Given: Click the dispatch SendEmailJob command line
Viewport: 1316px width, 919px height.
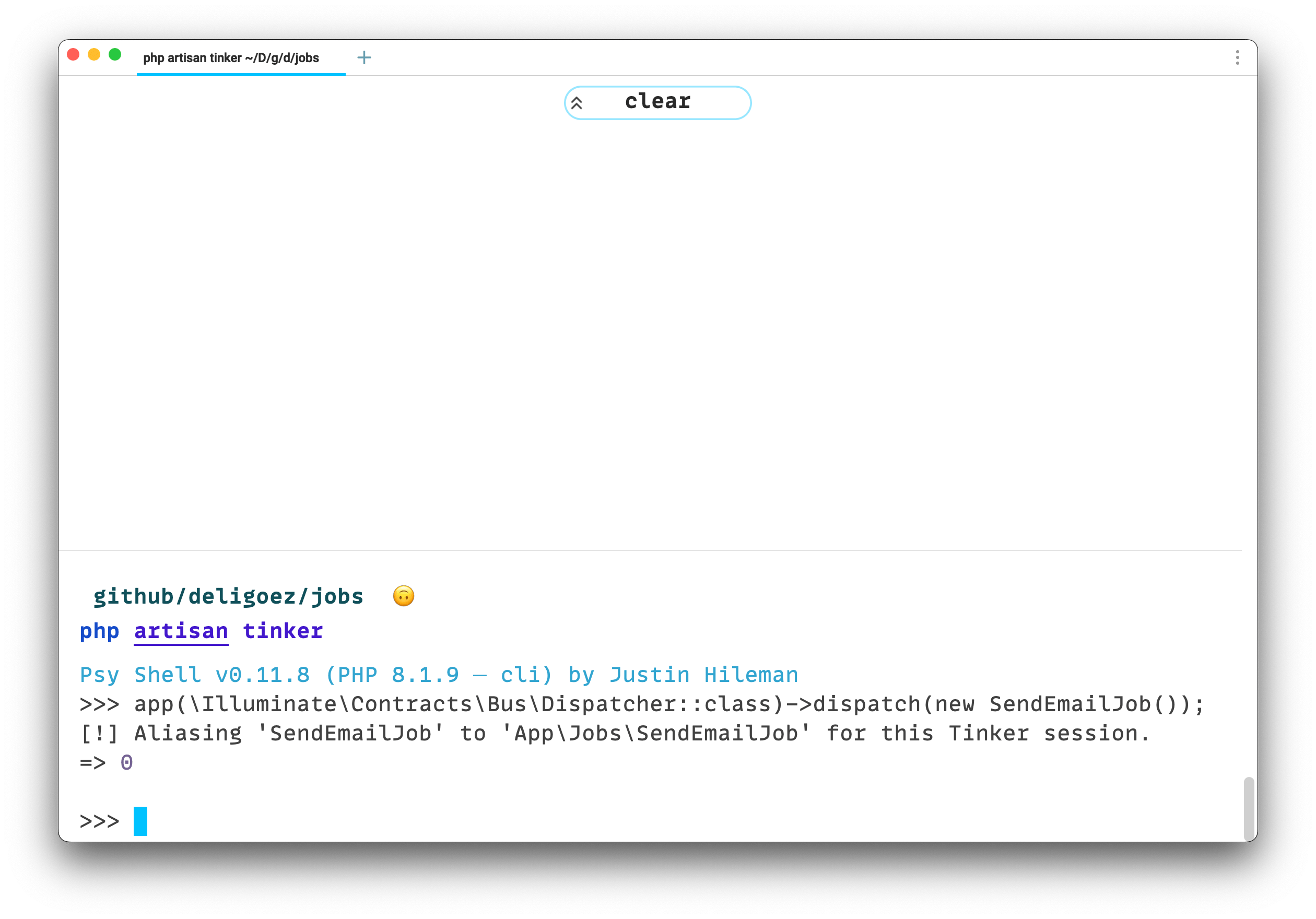Looking at the screenshot, I should (642, 704).
